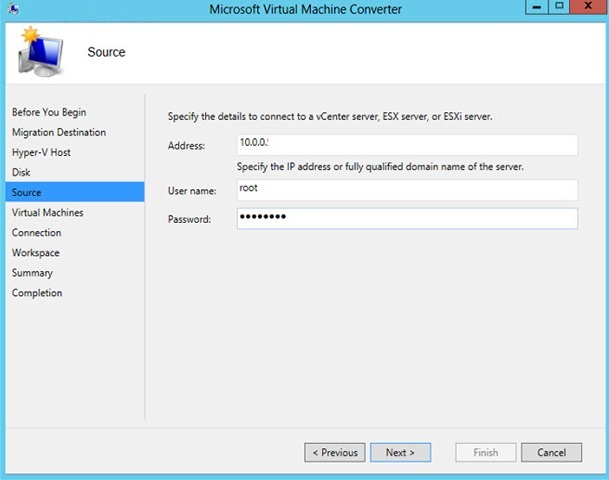The height and width of the screenshot is (480, 609).
Task: Click the app icon in title bar
Action: click(x=13, y=9)
